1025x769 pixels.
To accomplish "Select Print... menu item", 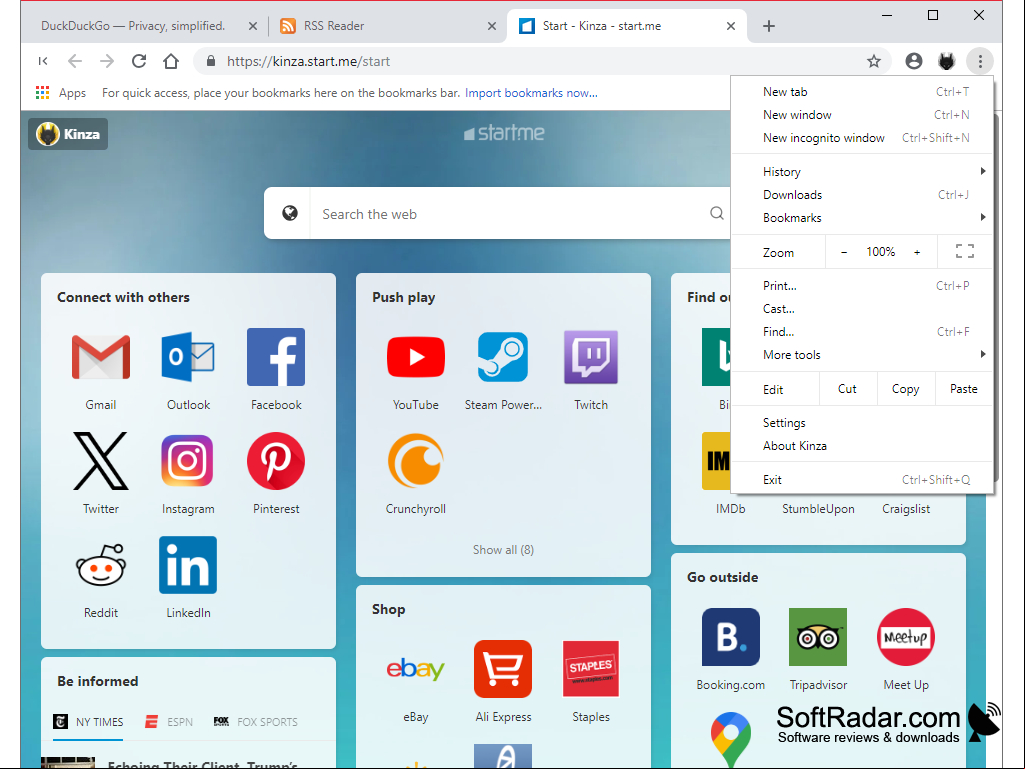I will point(862,286).
